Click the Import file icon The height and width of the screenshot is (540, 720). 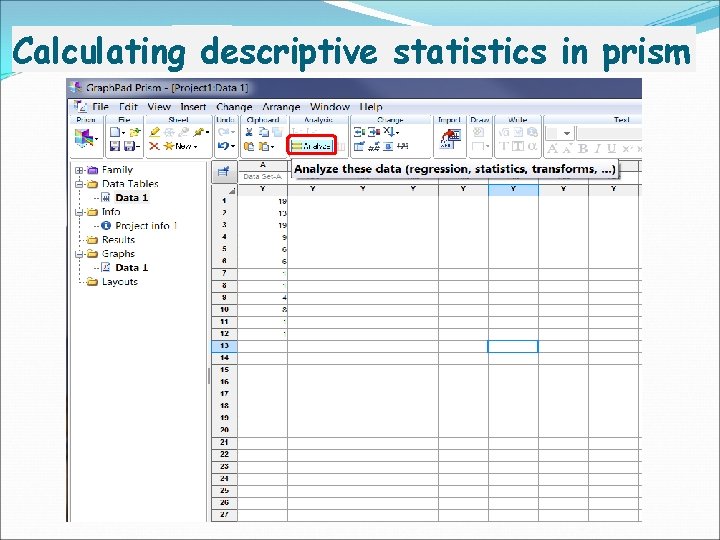pos(450,139)
